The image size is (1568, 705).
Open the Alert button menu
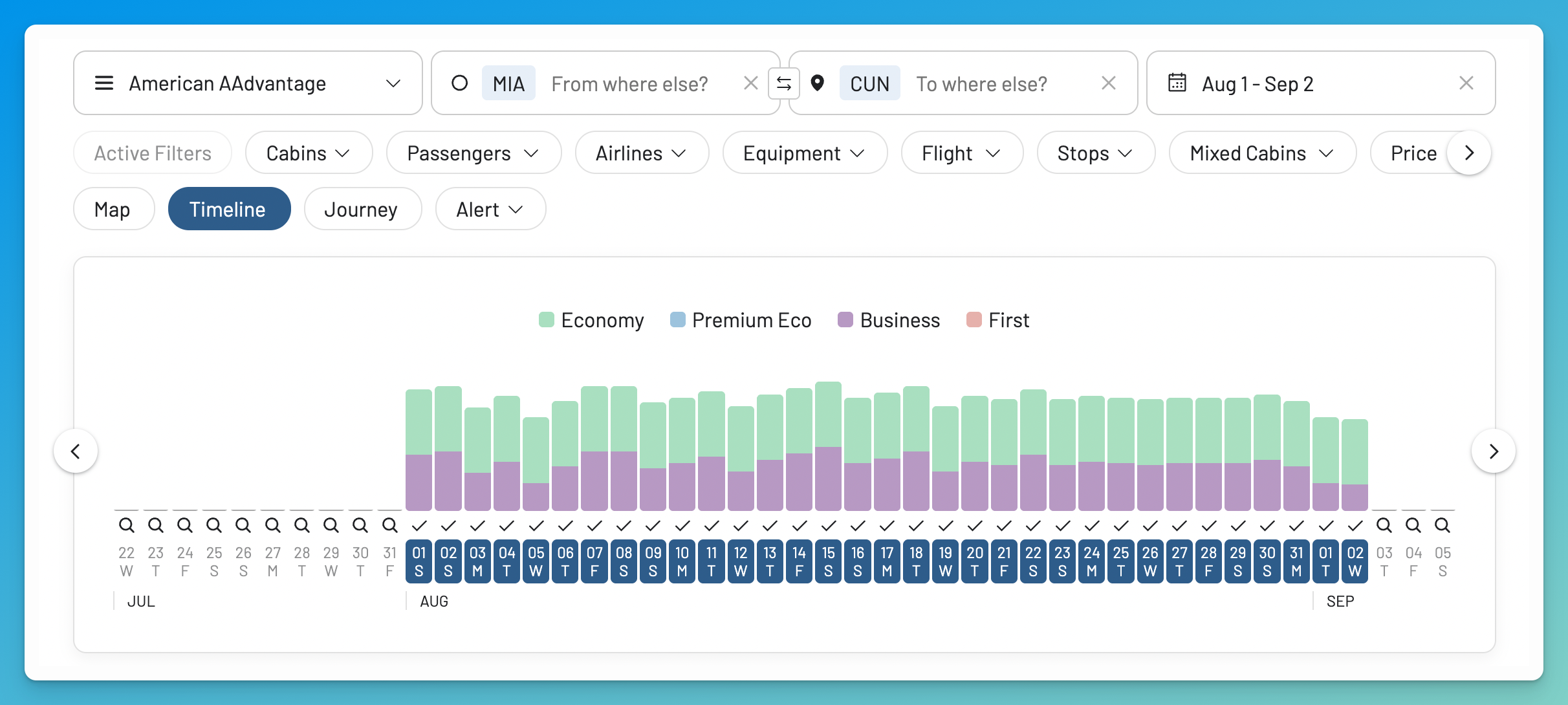tap(490, 210)
